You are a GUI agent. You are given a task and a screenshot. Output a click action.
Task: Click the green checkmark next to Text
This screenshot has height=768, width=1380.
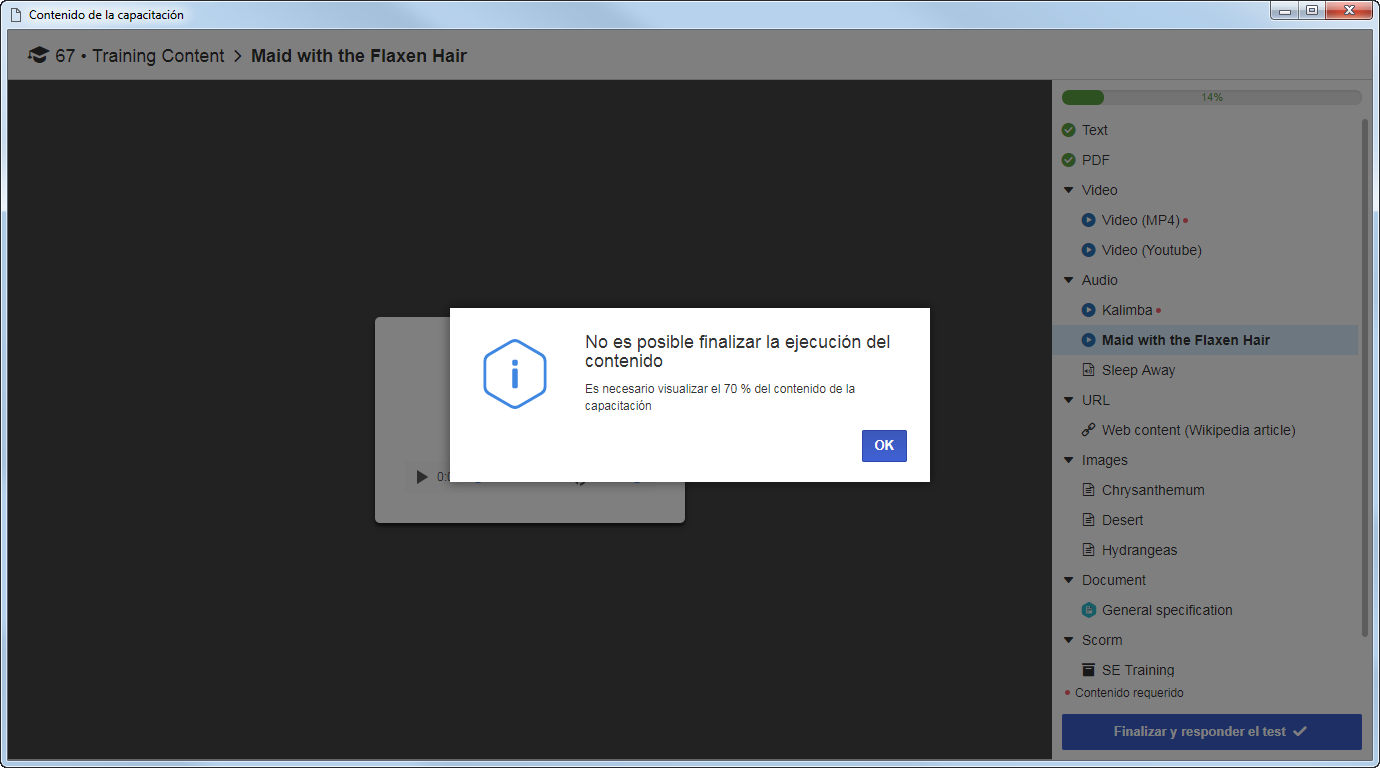[1068, 130]
